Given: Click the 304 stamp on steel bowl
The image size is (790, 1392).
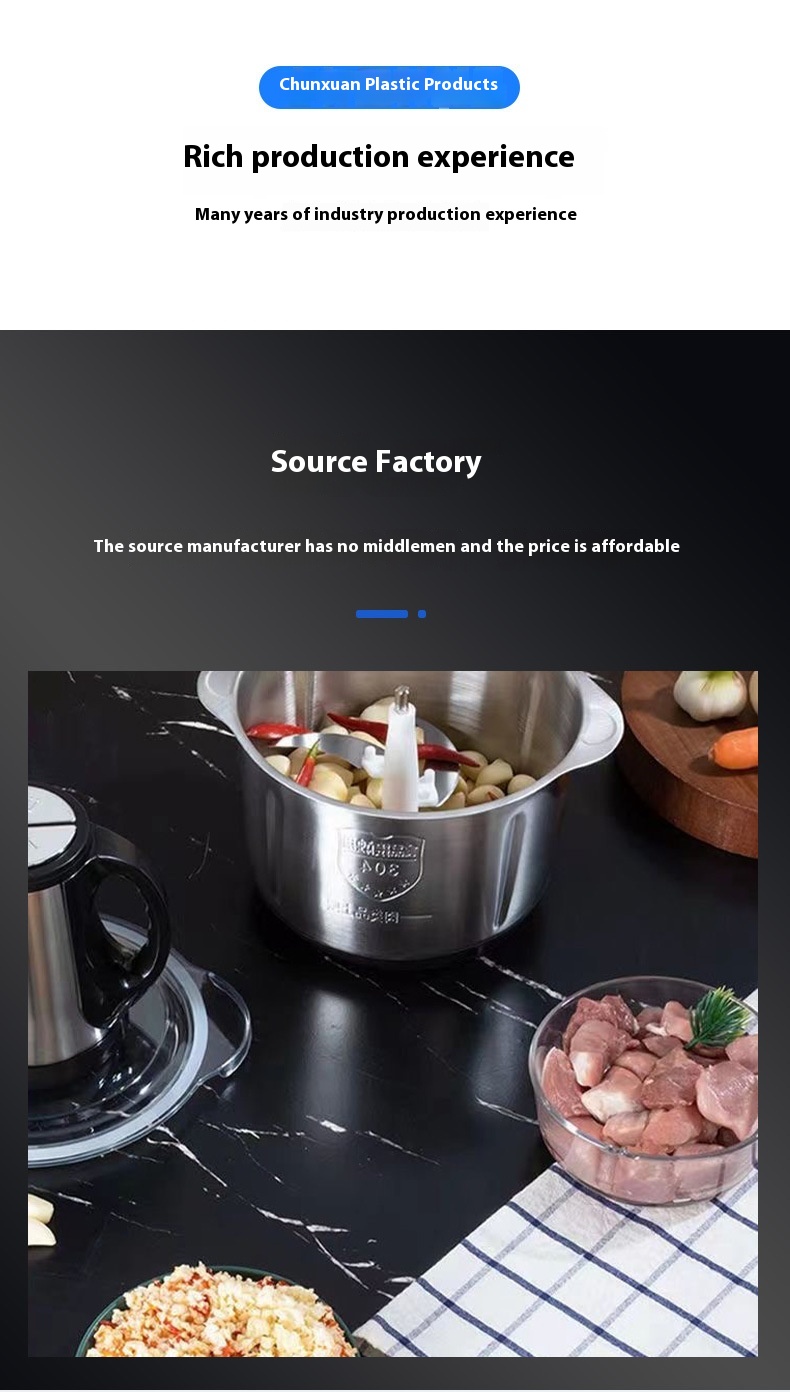Looking at the screenshot, I should pos(380,861).
